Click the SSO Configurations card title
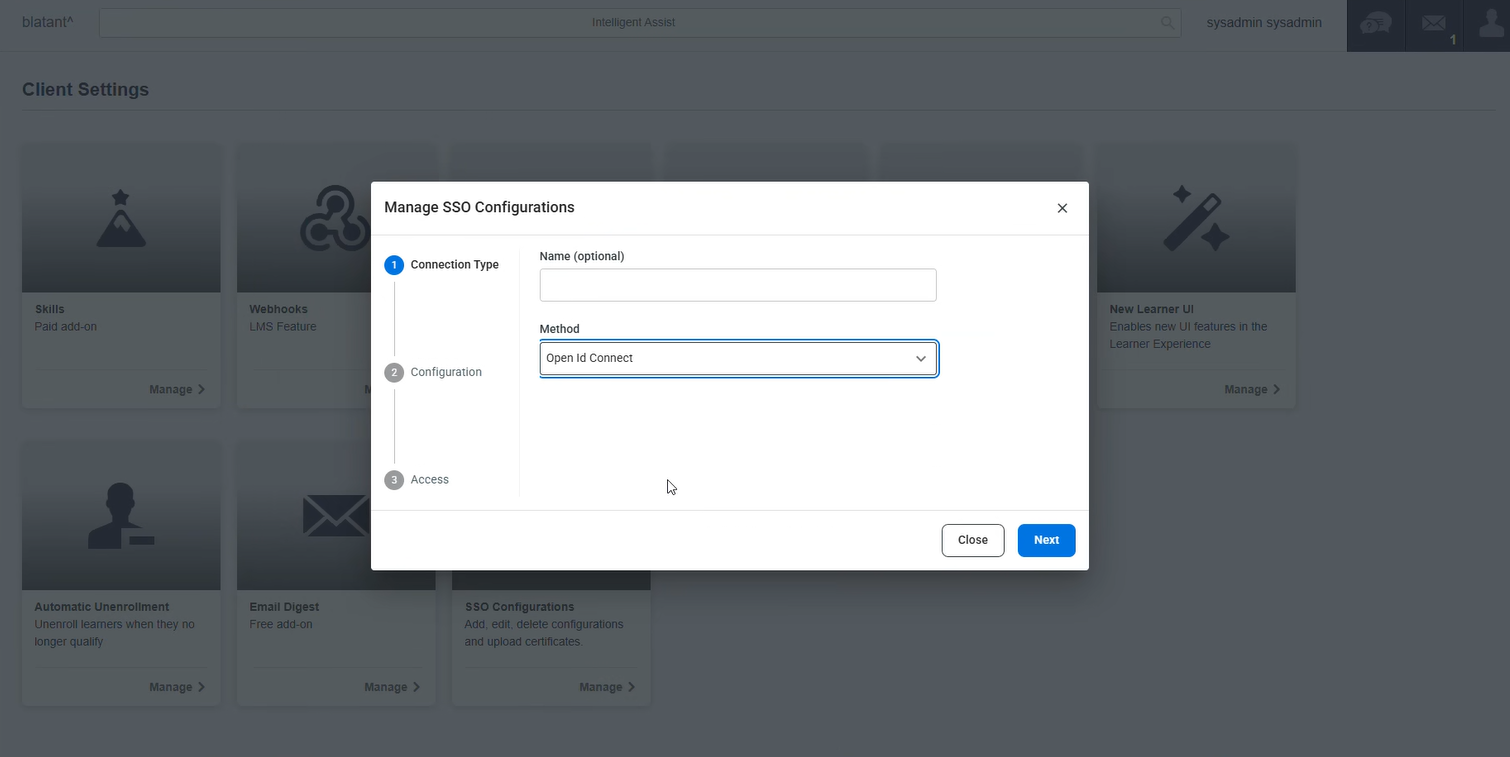Viewport: 1510px width, 757px height. click(519, 607)
